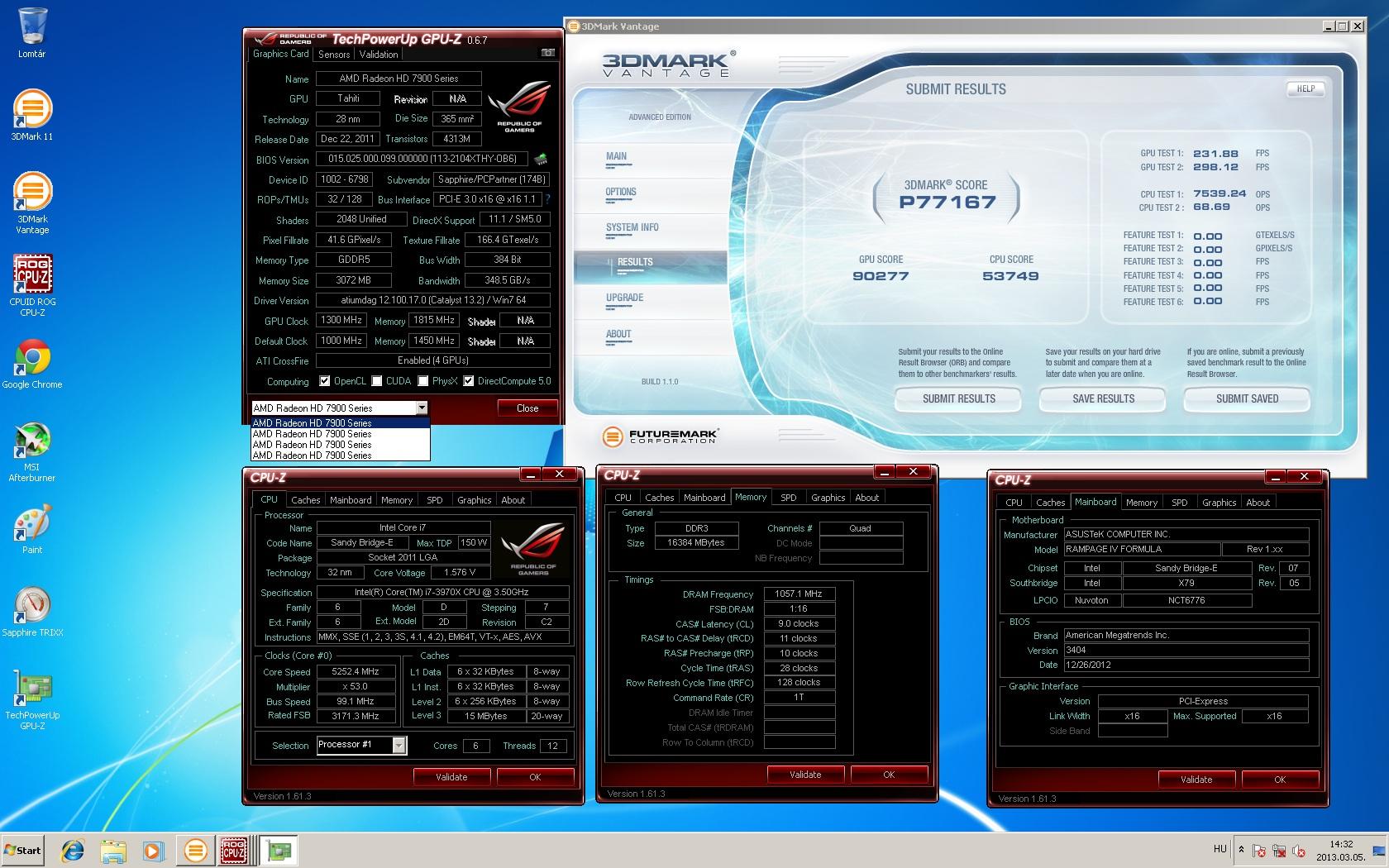
Task: Open the Lomtár recycle bin desktop icon
Action: pos(31,33)
